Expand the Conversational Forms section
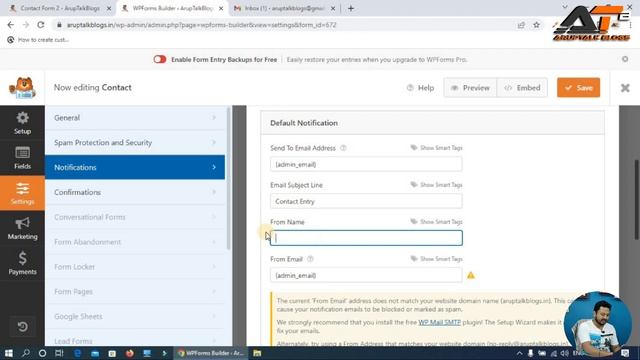This screenshot has width=640, height=360. [x=135, y=217]
